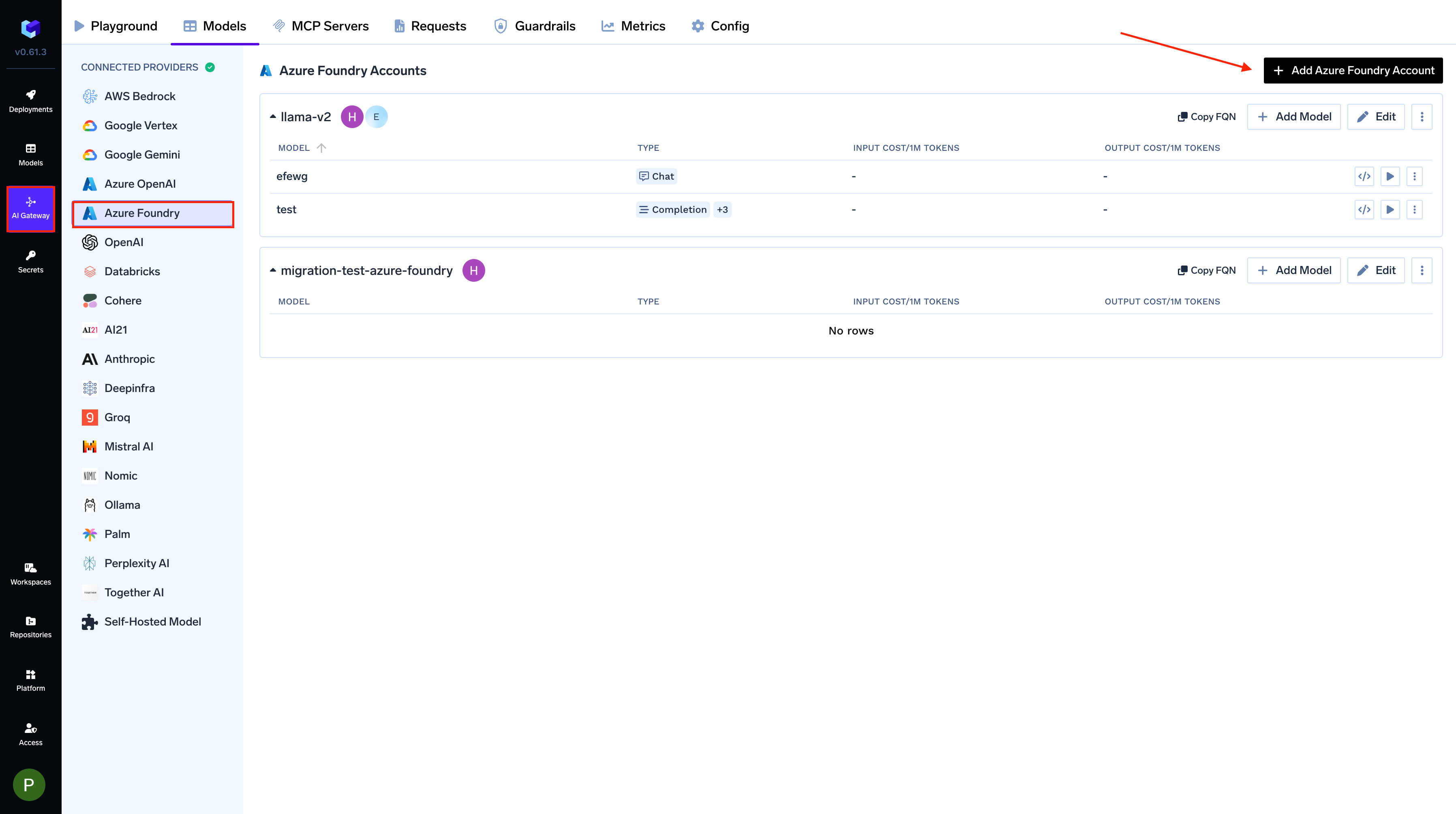Select Google Gemini provider

(152, 155)
